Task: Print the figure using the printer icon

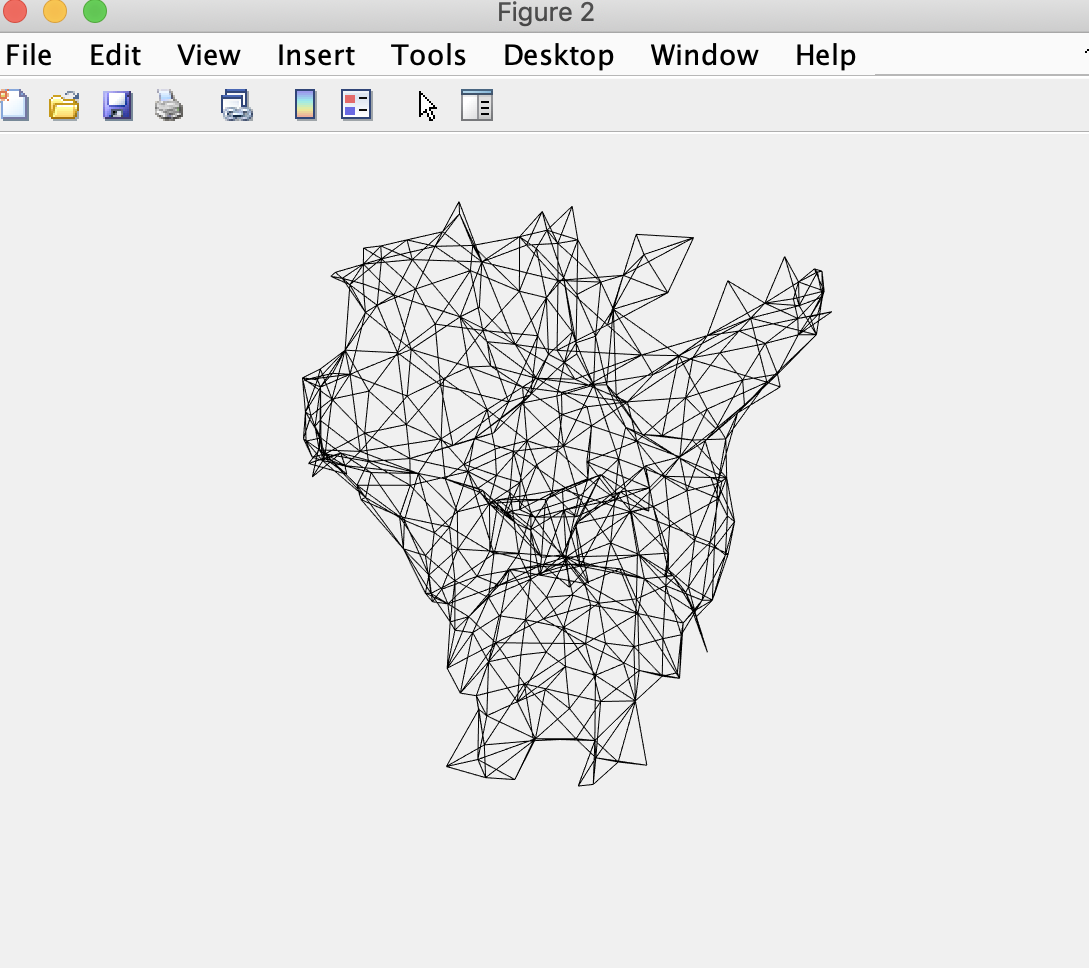Action: [x=169, y=105]
